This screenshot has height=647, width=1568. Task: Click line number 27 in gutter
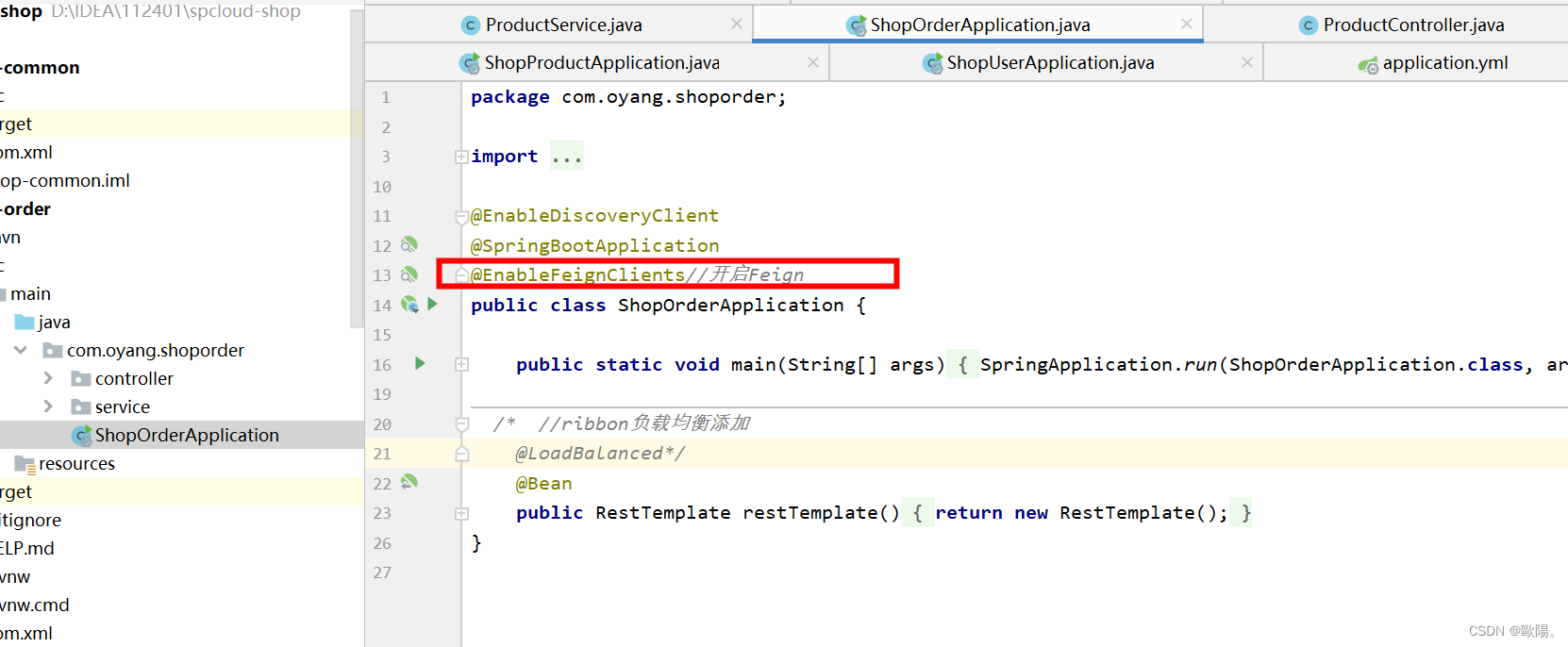(x=382, y=572)
